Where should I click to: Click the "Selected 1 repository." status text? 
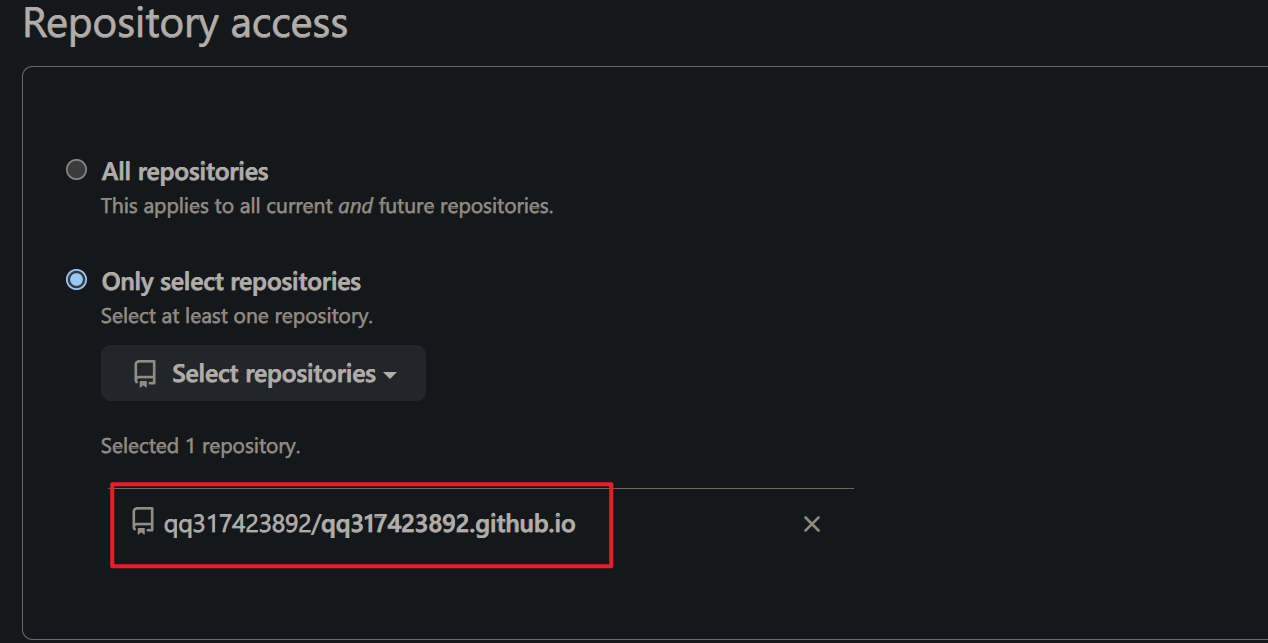[200, 446]
